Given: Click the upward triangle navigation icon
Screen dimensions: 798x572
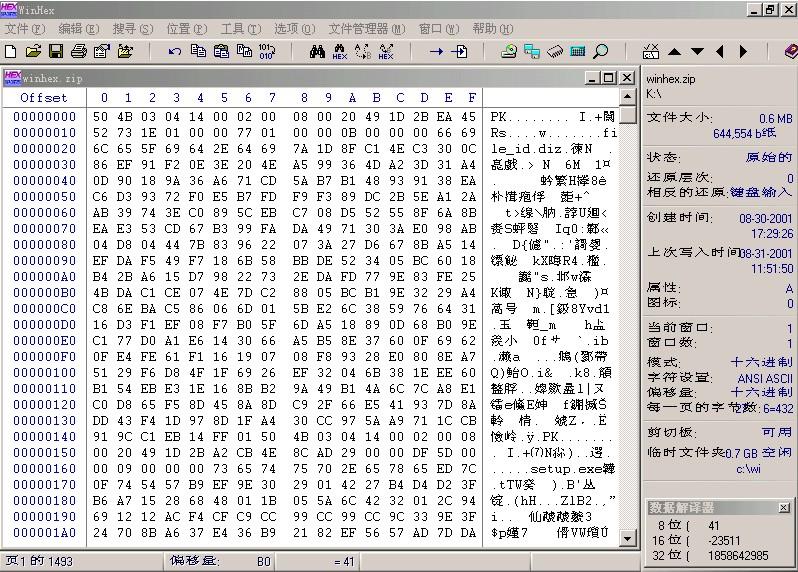Looking at the screenshot, I should pyautogui.click(x=674, y=51).
